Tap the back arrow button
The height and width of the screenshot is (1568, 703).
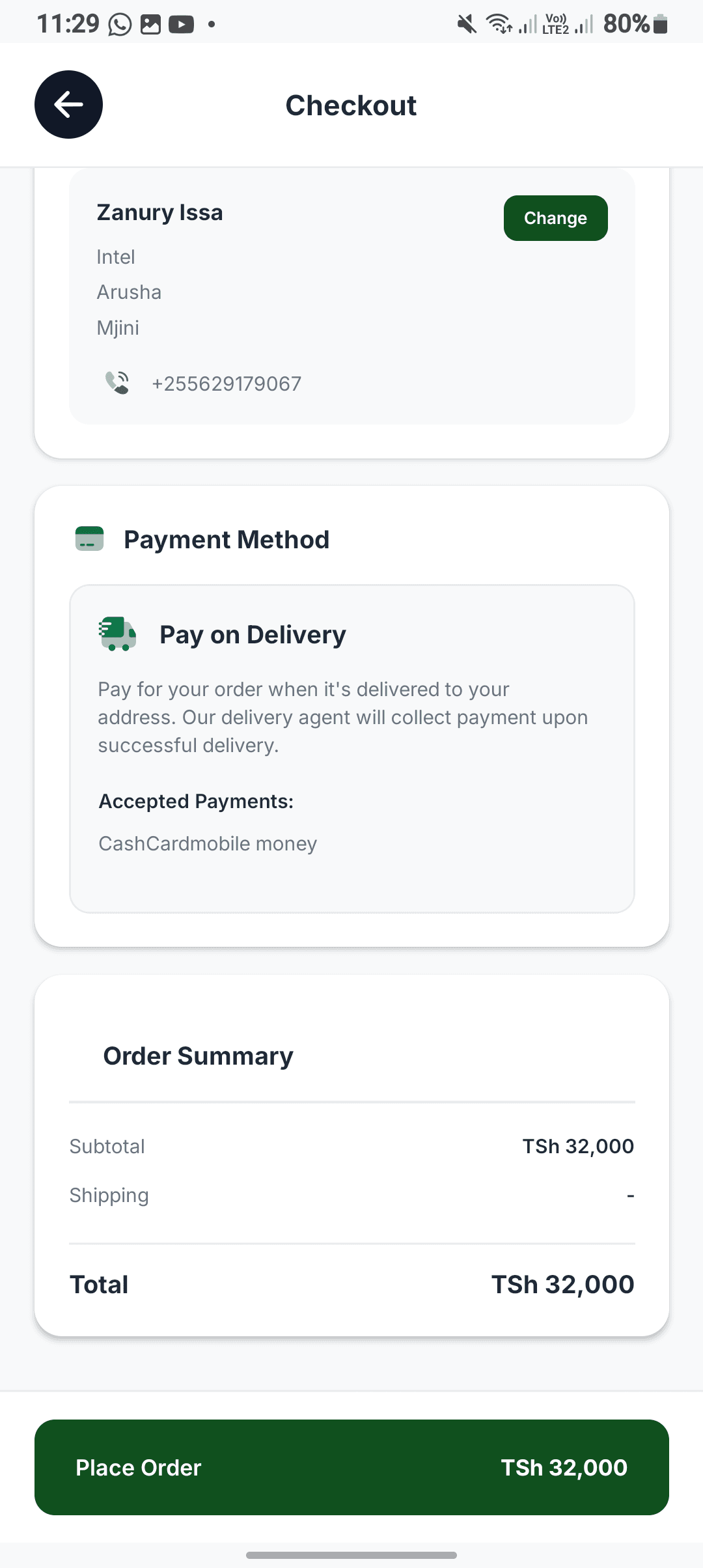click(x=68, y=104)
